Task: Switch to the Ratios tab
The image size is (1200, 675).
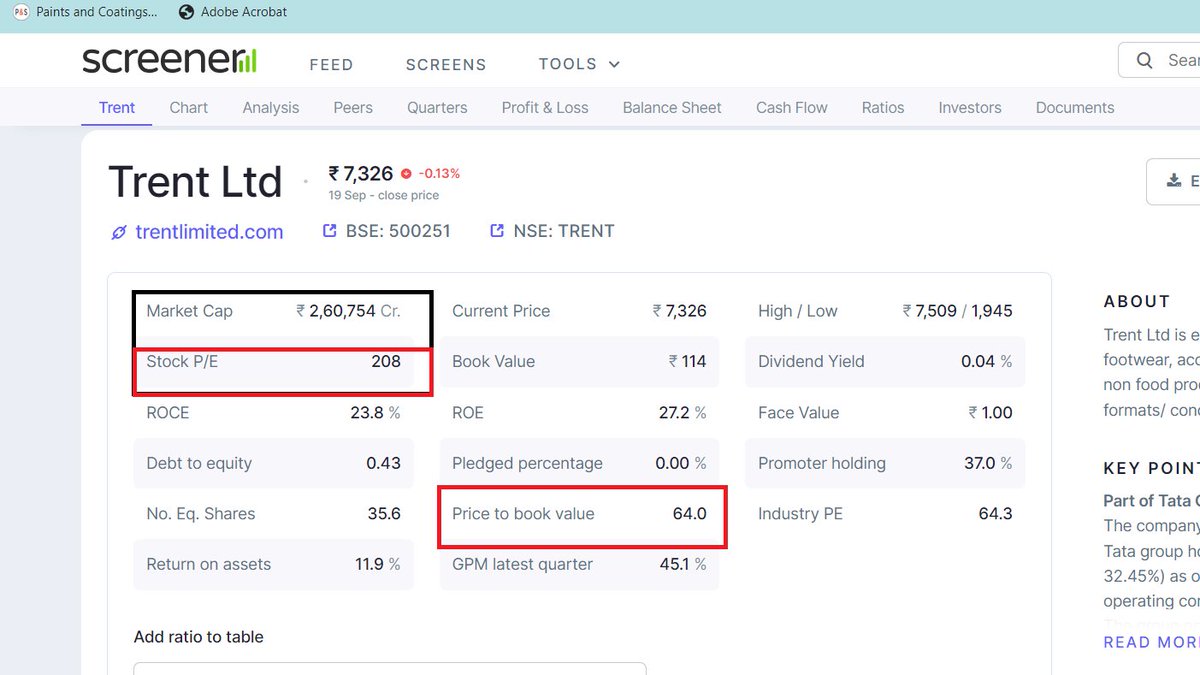Action: (883, 108)
